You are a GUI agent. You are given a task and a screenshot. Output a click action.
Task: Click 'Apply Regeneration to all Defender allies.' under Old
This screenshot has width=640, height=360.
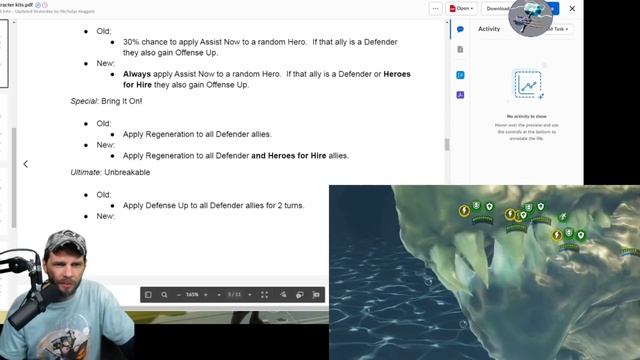197,134
